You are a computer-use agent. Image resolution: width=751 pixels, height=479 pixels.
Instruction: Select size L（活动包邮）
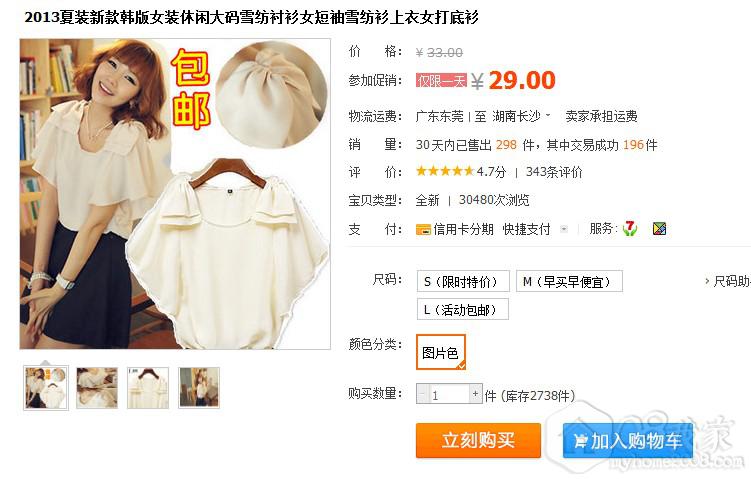[x=463, y=309]
